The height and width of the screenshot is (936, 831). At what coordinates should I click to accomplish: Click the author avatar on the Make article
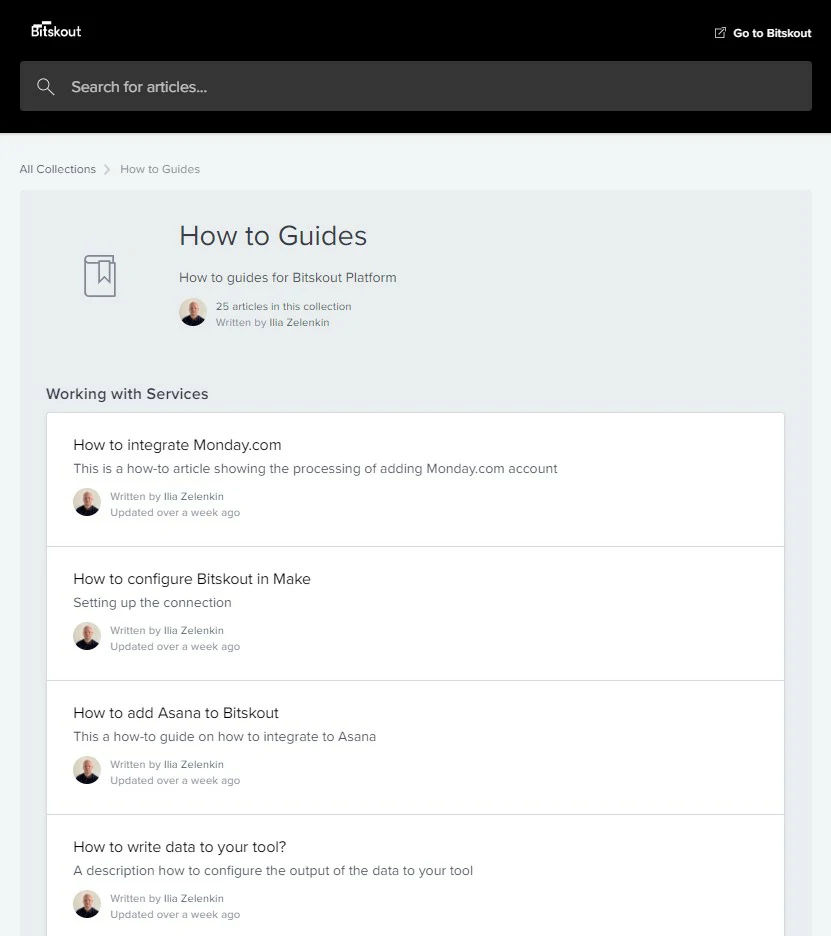(87, 636)
